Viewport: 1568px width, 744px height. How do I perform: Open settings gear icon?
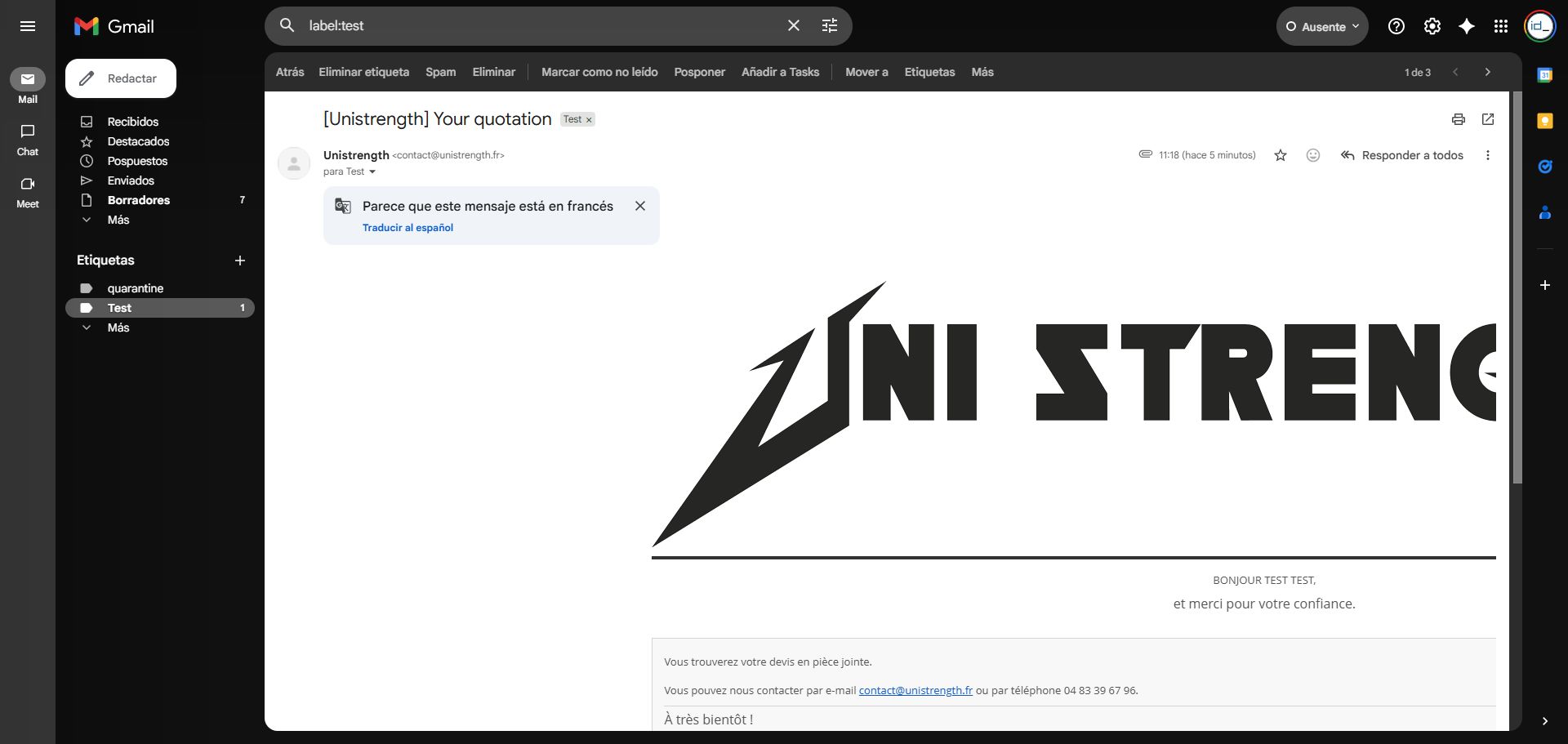click(1432, 26)
